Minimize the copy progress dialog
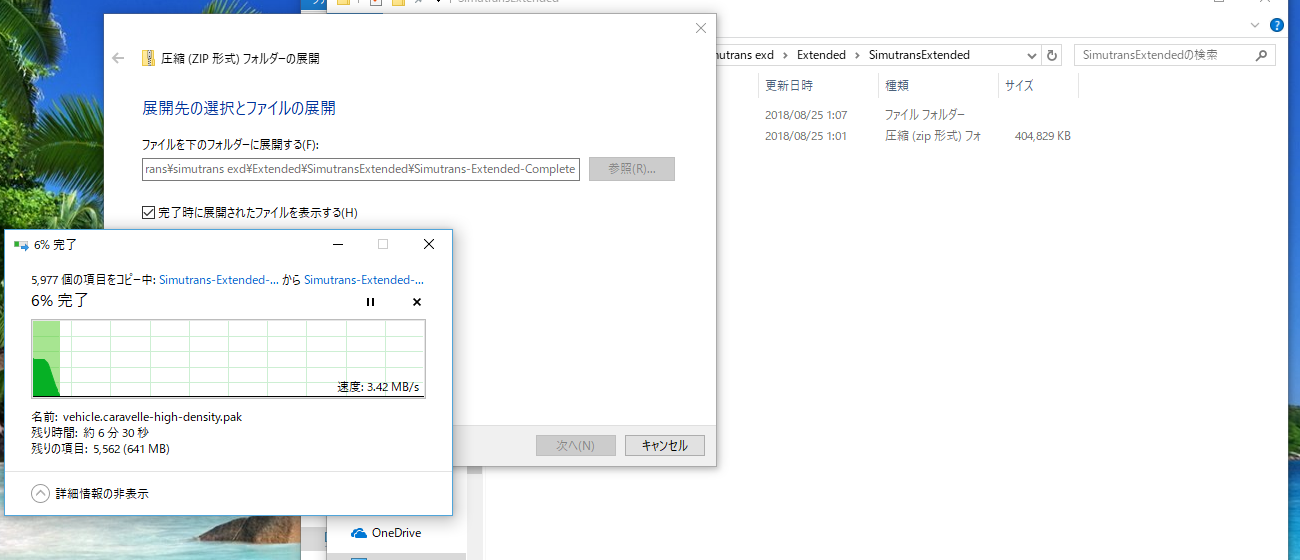Viewport: 1300px width, 560px height. (x=338, y=244)
